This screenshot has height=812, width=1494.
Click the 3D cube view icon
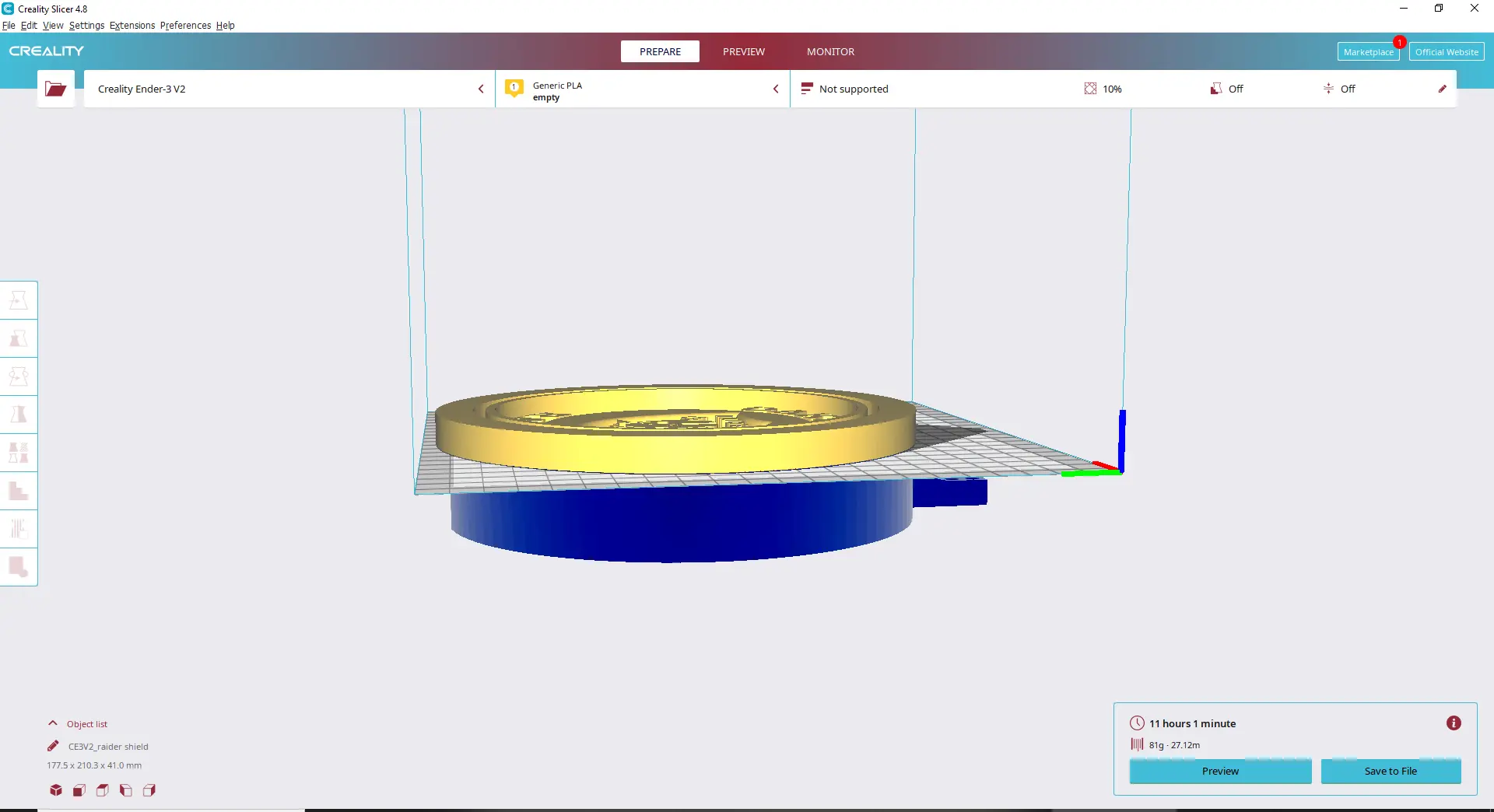(56, 790)
